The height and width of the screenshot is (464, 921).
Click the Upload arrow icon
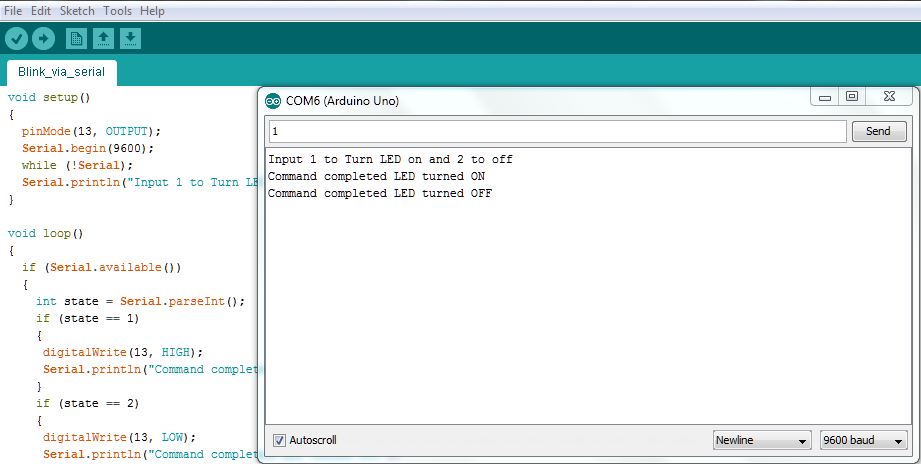pyautogui.click(x=43, y=39)
